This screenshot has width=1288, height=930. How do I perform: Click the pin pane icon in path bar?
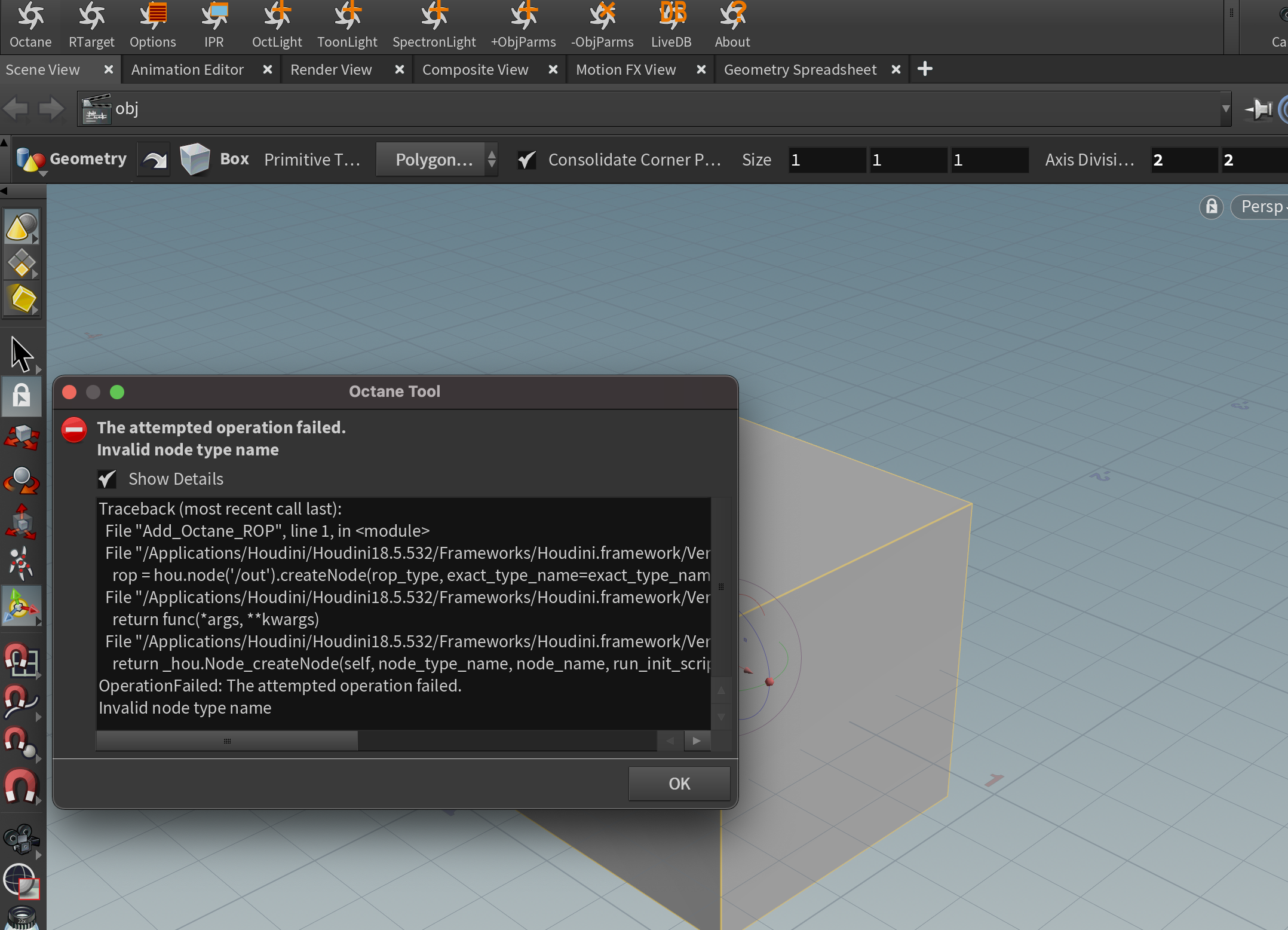tap(1259, 109)
